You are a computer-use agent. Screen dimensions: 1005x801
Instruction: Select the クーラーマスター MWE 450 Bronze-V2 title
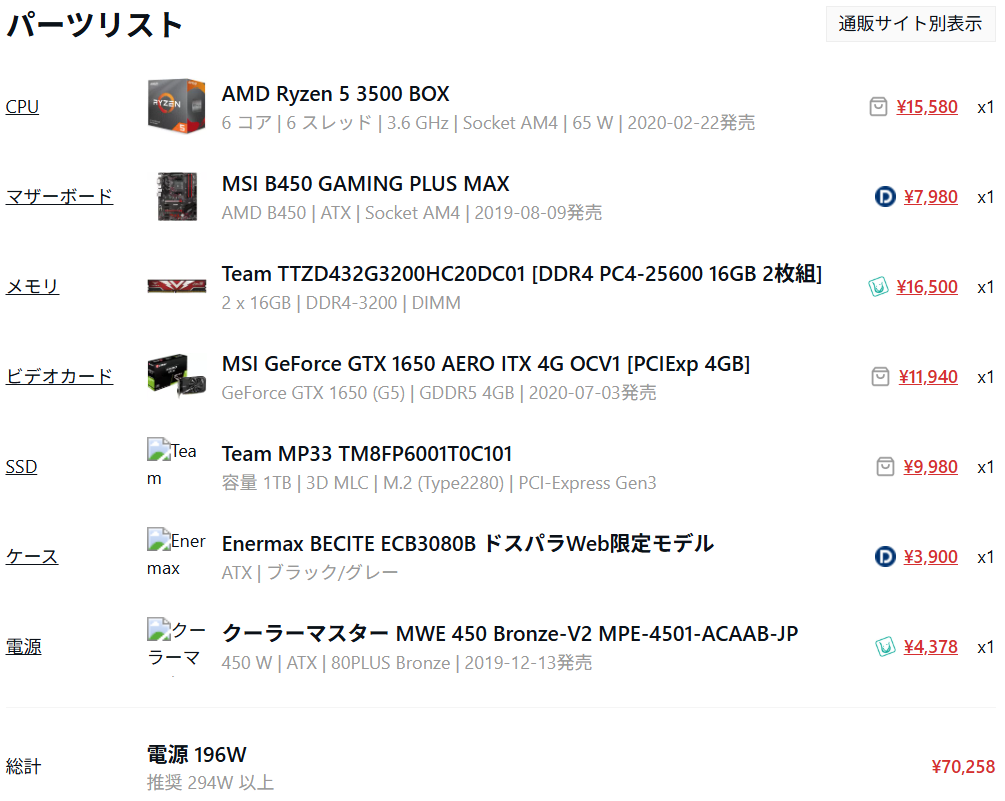510,634
